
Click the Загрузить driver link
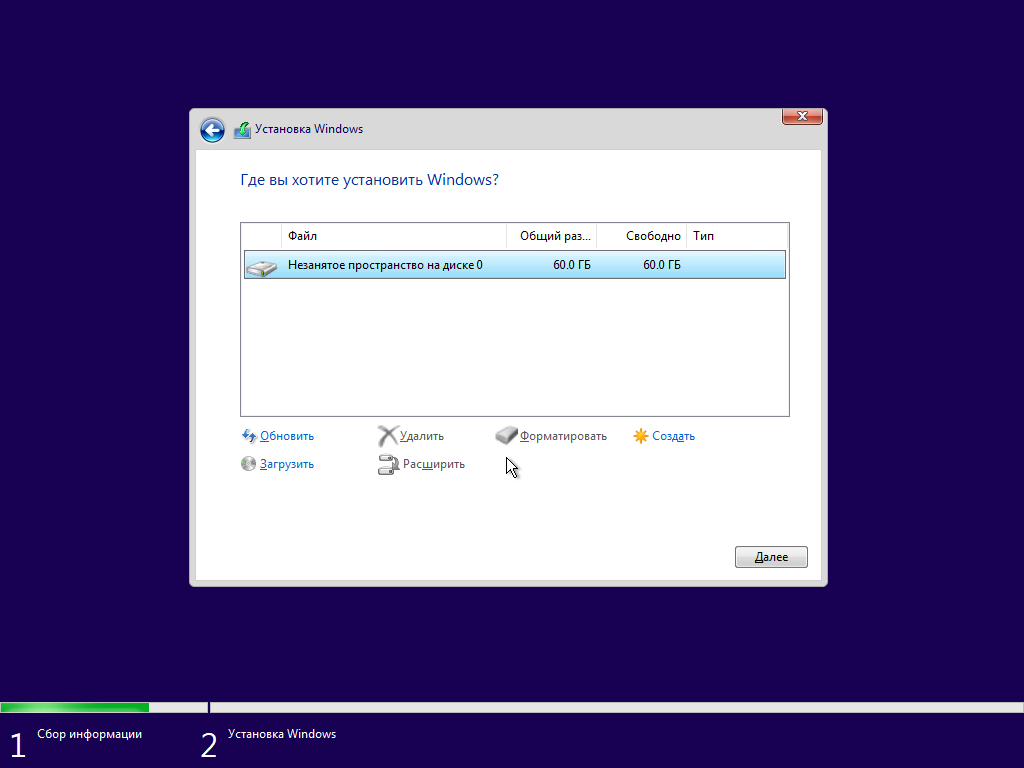tap(287, 464)
